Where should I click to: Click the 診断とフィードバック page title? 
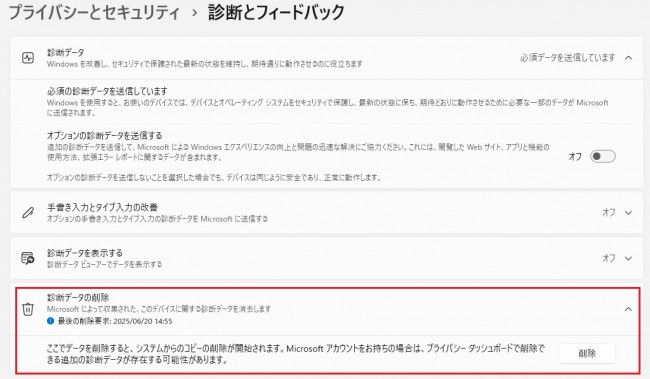[276, 12]
